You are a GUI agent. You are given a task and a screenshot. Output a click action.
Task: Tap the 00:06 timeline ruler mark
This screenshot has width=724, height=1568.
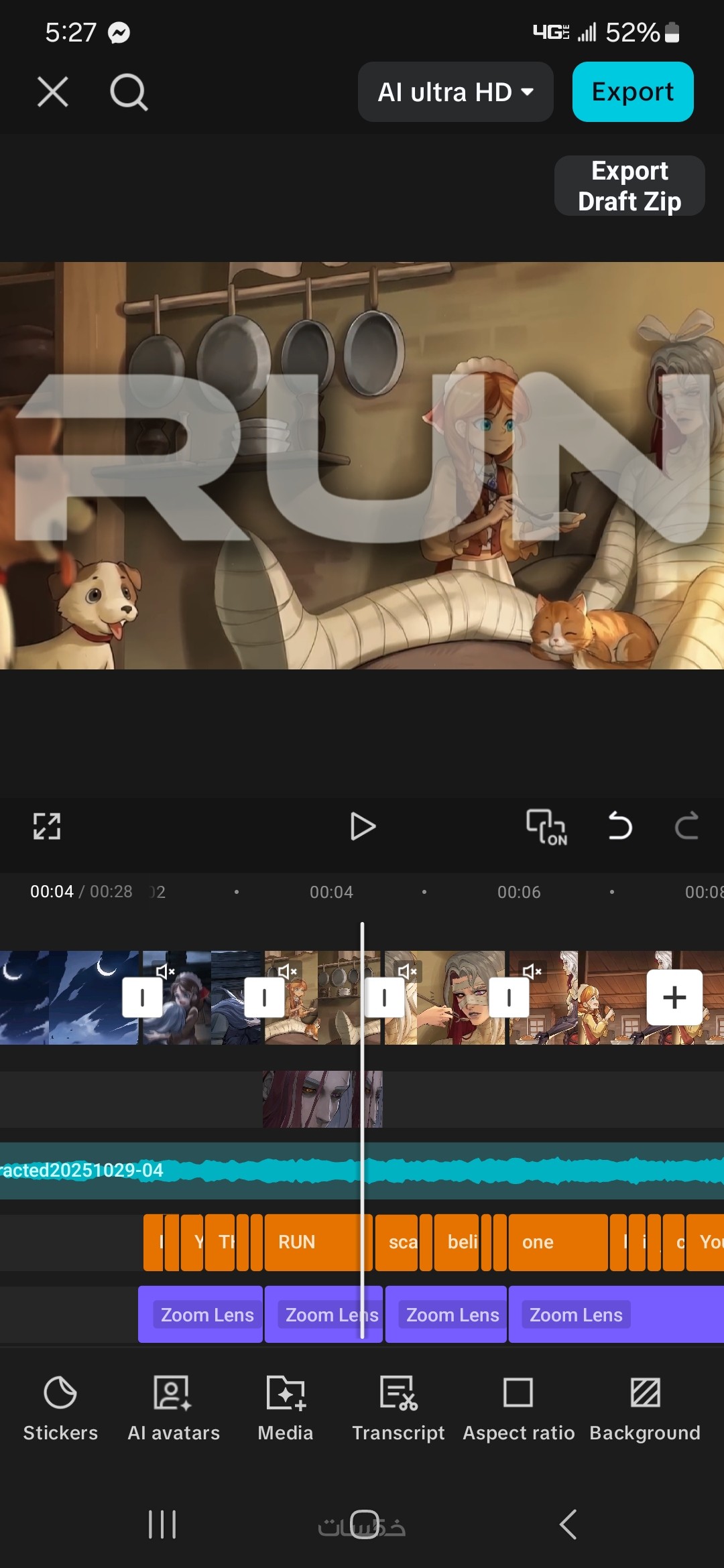(519, 892)
